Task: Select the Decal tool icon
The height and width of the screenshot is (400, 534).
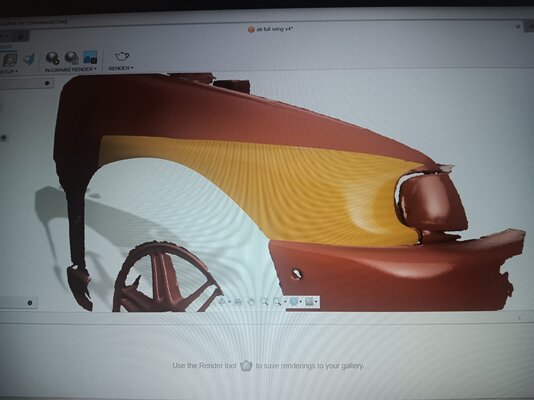Action: point(29,59)
